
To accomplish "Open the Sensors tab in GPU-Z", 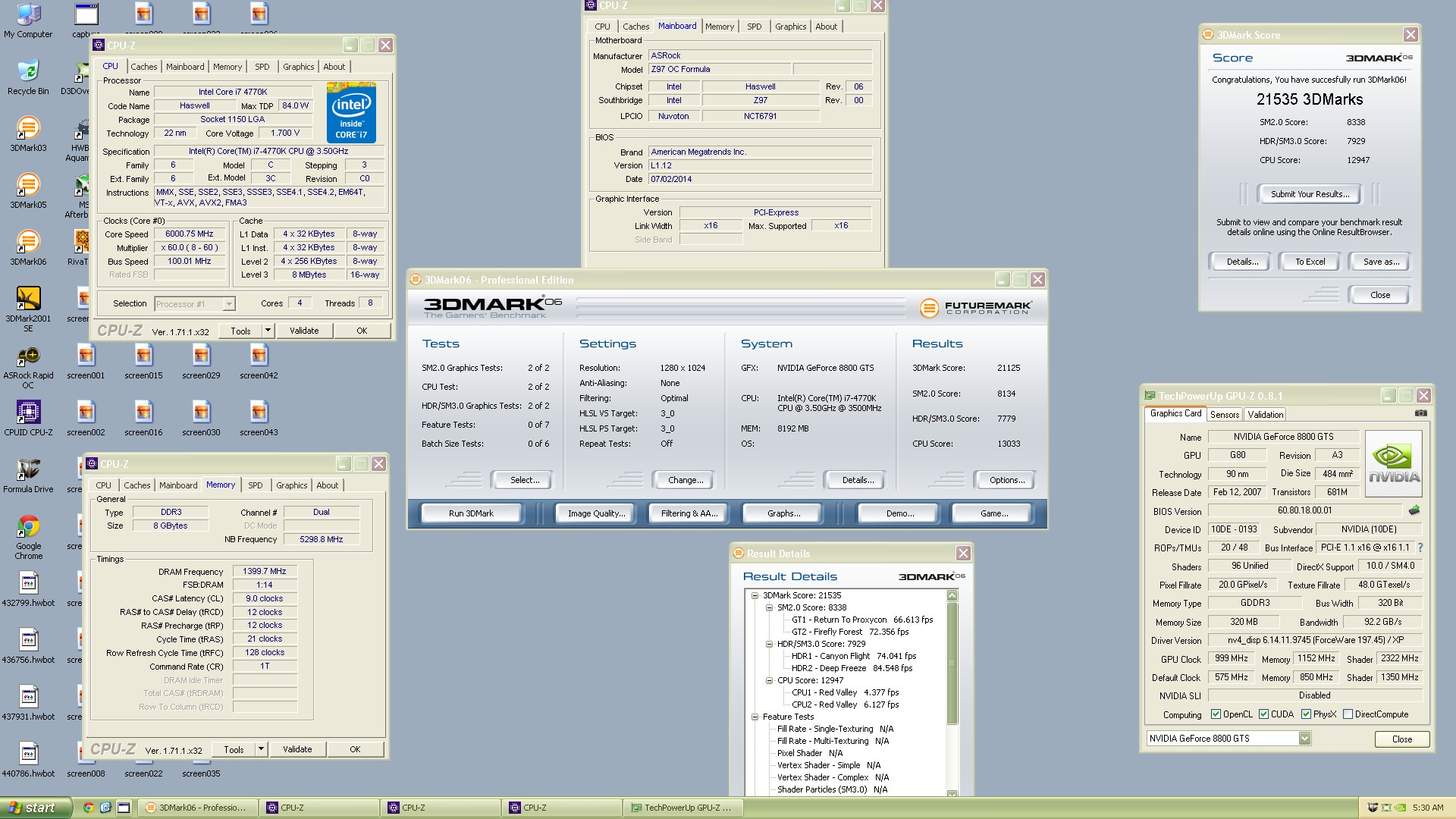I will 1224,415.
